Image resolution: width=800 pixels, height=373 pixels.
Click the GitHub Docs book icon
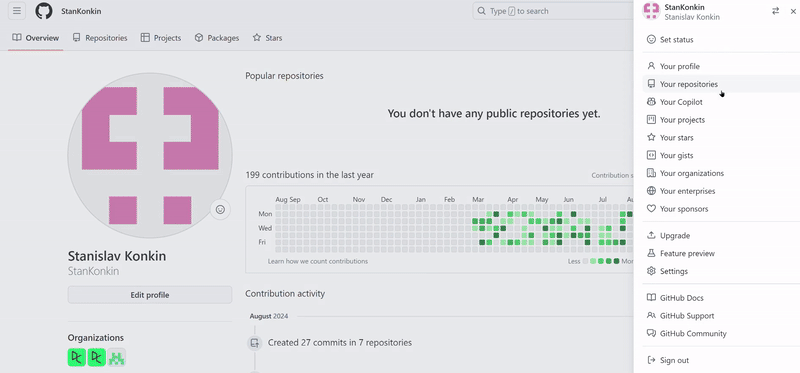pos(651,297)
